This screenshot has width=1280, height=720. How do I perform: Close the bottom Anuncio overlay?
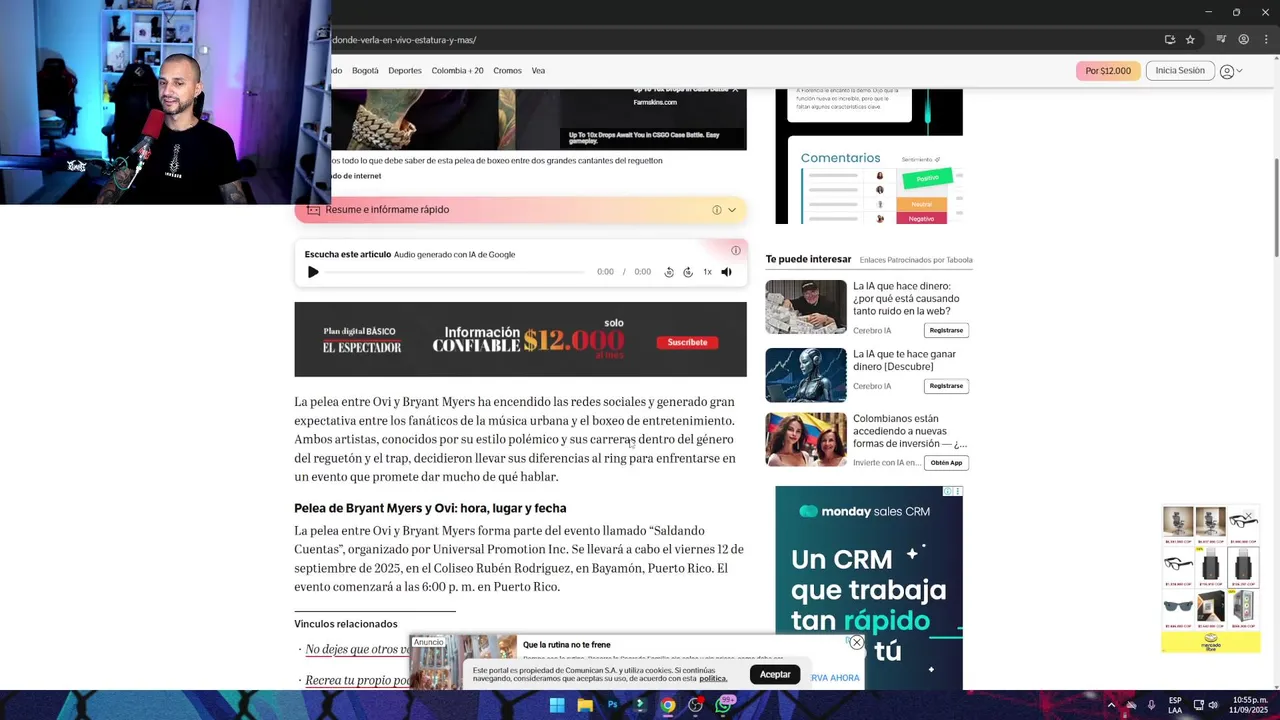pos(857,642)
